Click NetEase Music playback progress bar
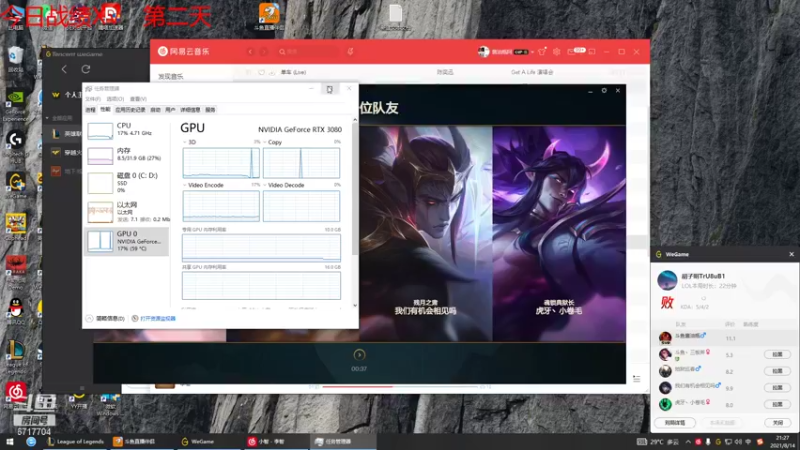The width and height of the screenshot is (800, 450). point(400,387)
